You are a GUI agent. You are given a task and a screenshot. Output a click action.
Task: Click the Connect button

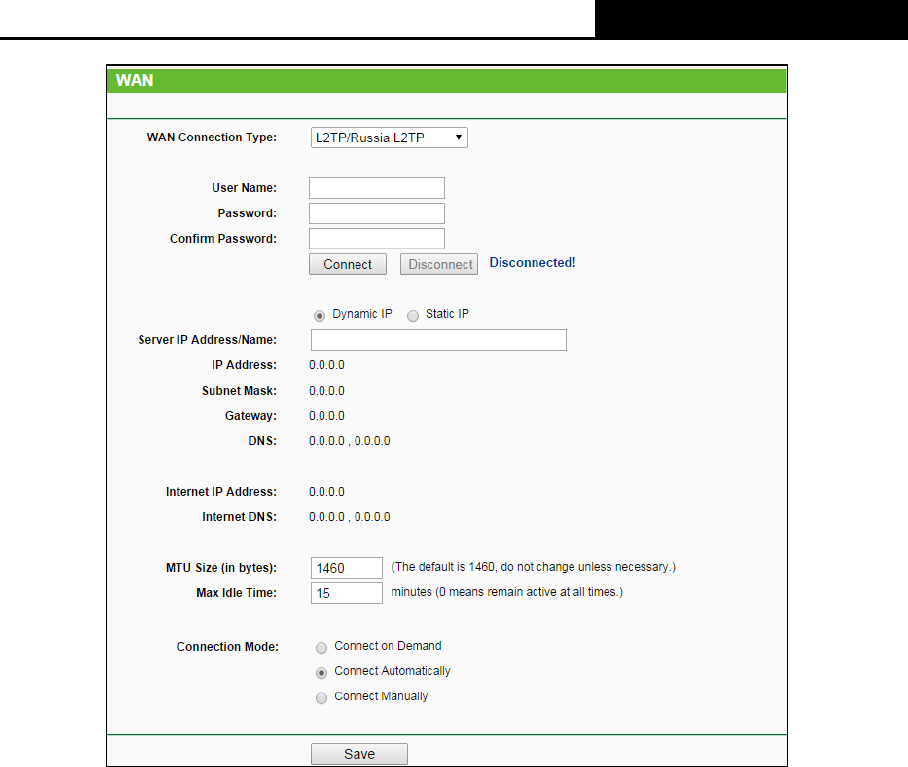pos(347,264)
